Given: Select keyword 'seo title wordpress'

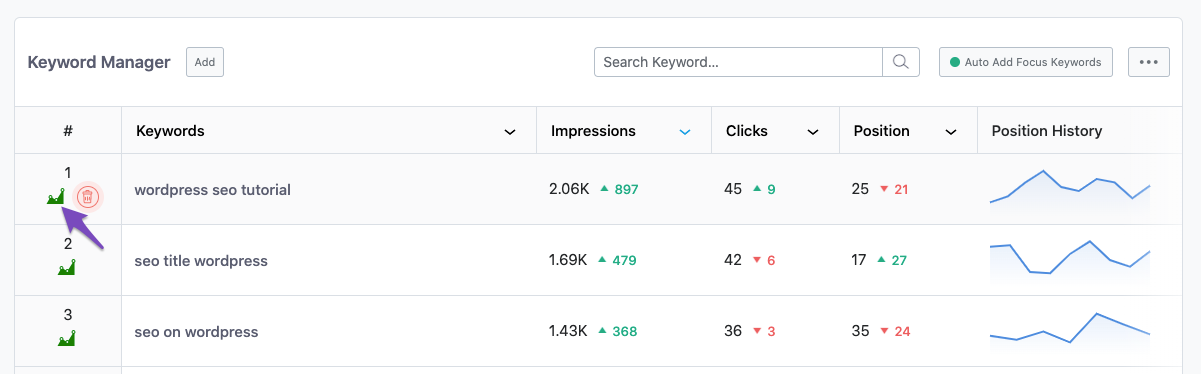Looking at the screenshot, I should [x=201, y=260].
